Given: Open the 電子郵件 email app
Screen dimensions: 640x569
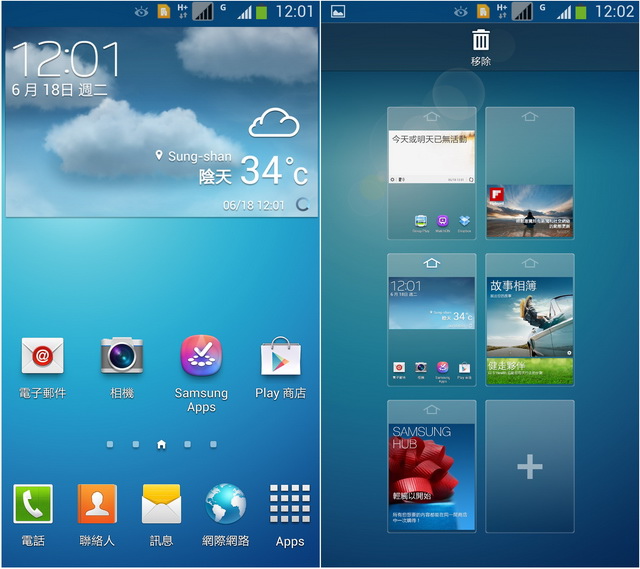Looking at the screenshot, I should tap(42, 356).
